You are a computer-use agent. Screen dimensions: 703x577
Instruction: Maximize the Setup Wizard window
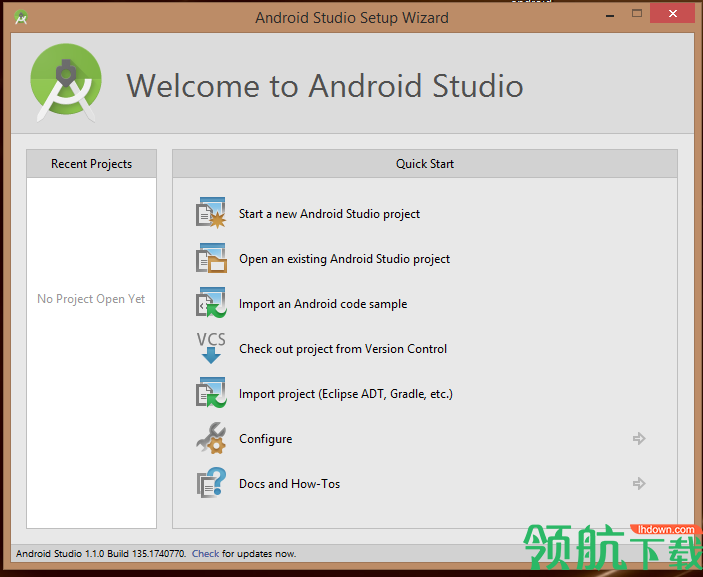click(x=637, y=13)
